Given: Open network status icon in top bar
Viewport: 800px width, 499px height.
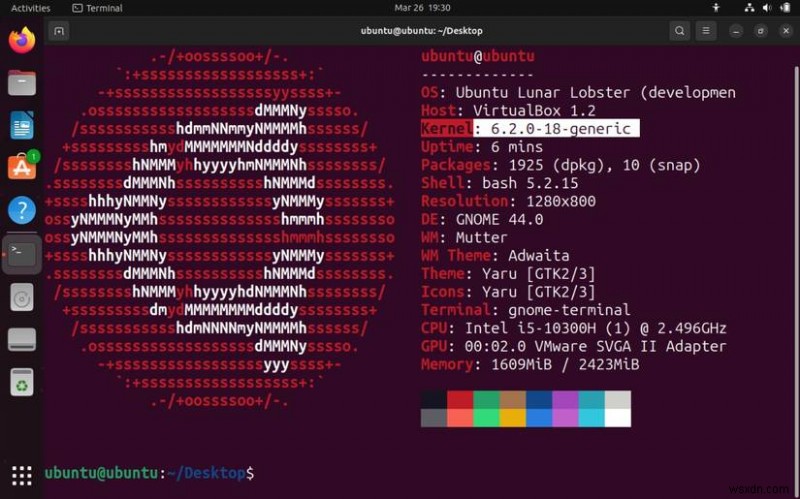Looking at the screenshot, I should pyautogui.click(x=749, y=8).
